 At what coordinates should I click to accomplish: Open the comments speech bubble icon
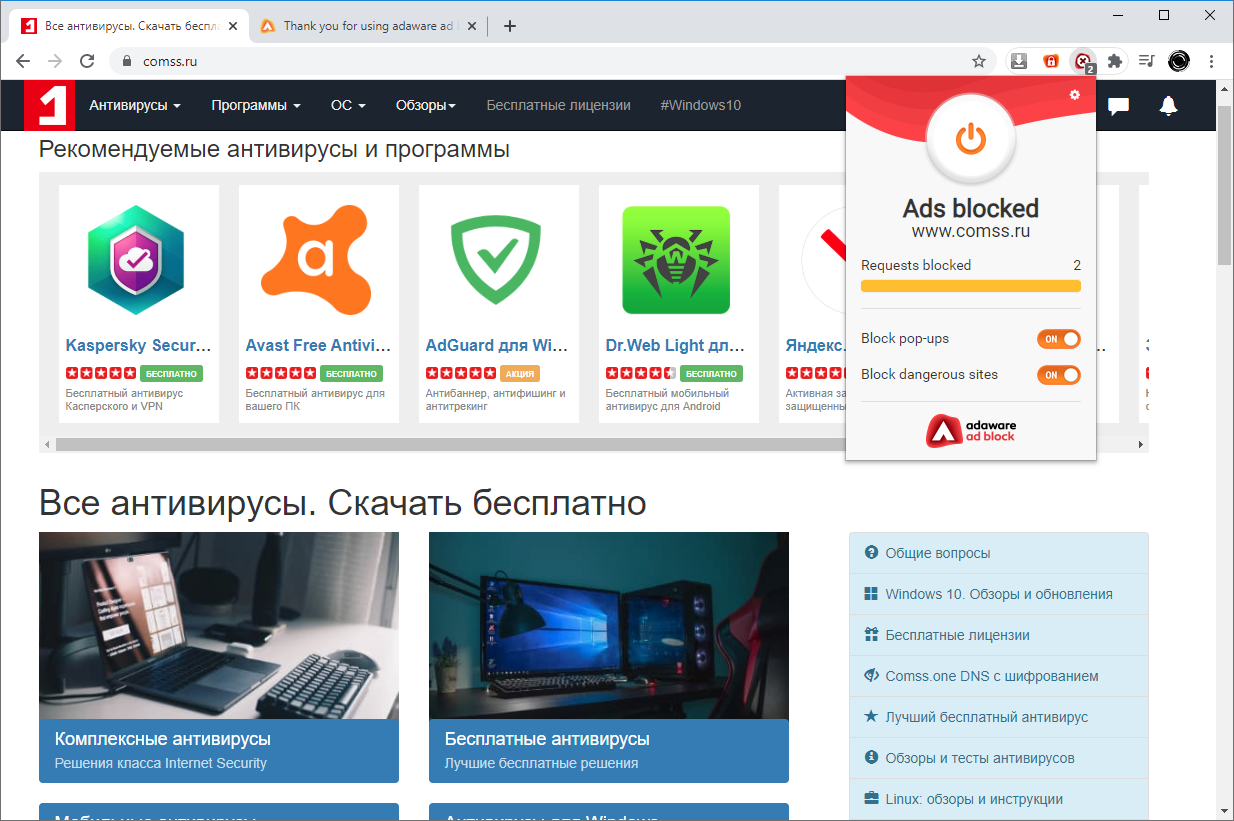coord(1118,105)
